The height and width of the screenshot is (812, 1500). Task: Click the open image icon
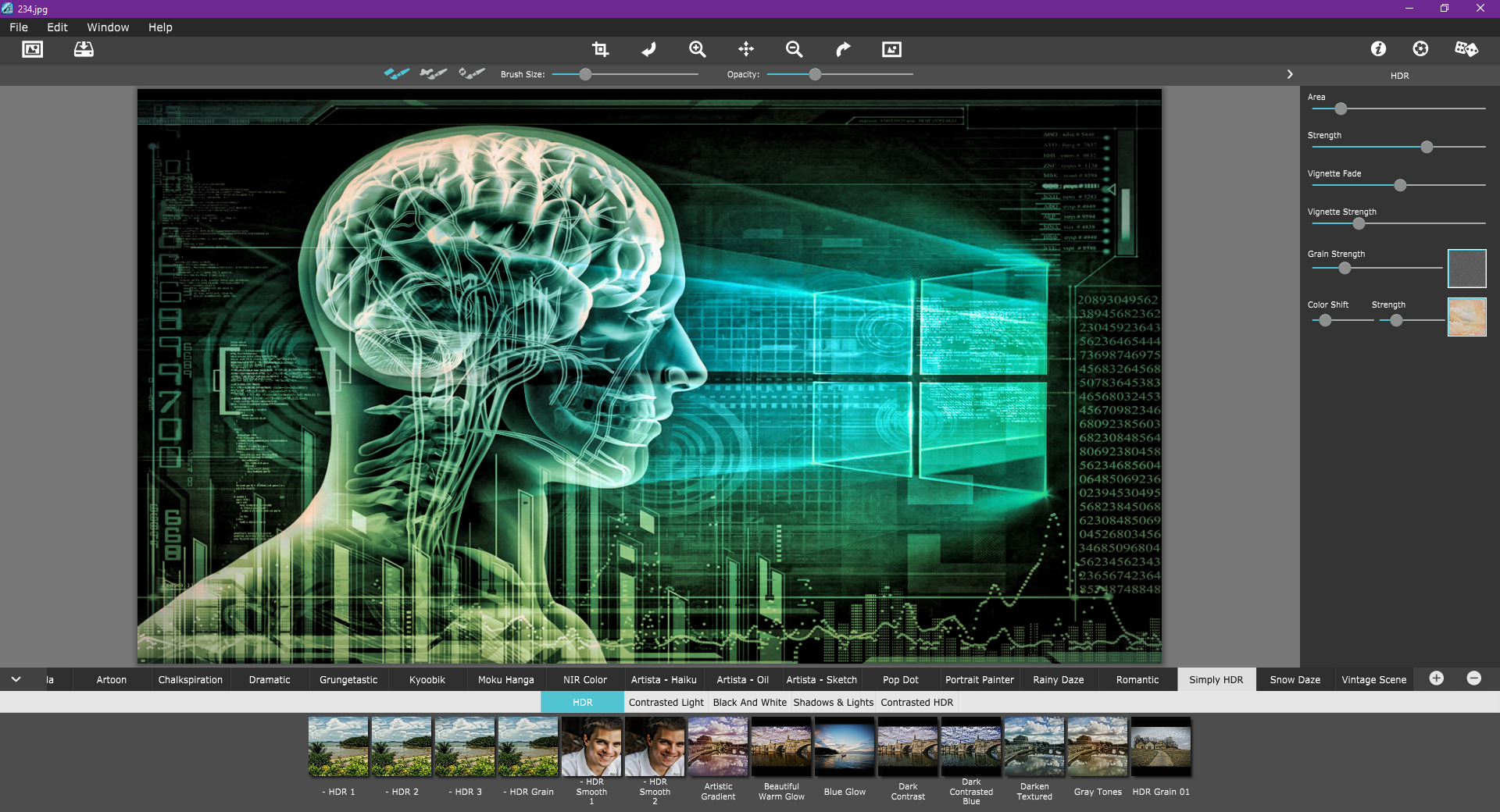point(32,49)
